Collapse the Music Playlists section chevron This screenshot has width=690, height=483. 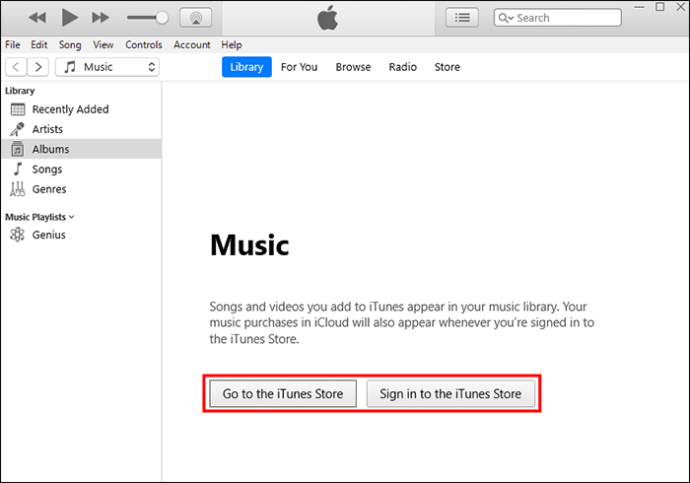[72, 217]
